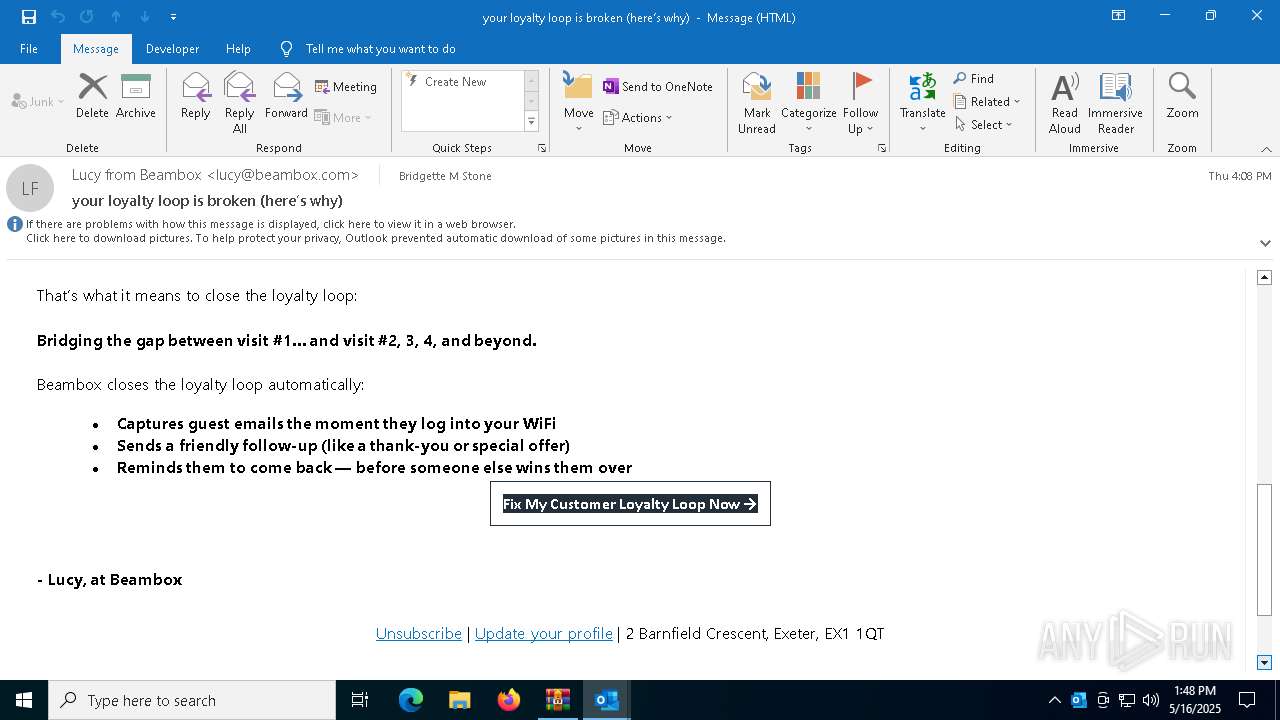The height and width of the screenshot is (720, 1280).
Task: Launch Microsoft Edge from taskbar
Action: pyautogui.click(x=410, y=700)
